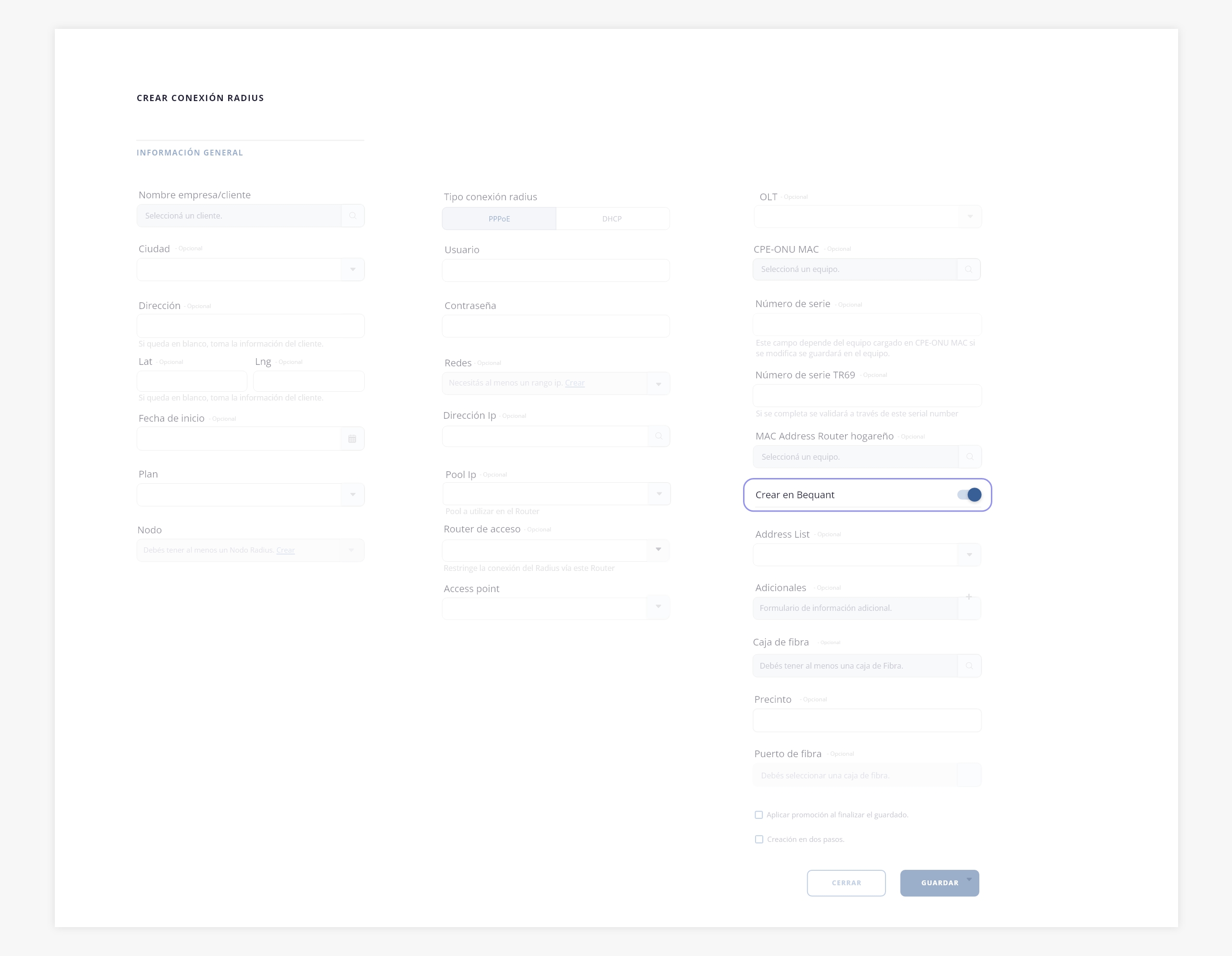The width and height of the screenshot is (1232, 956).
Task: Click Crear link in Redes field
Action: click(574, 383)
